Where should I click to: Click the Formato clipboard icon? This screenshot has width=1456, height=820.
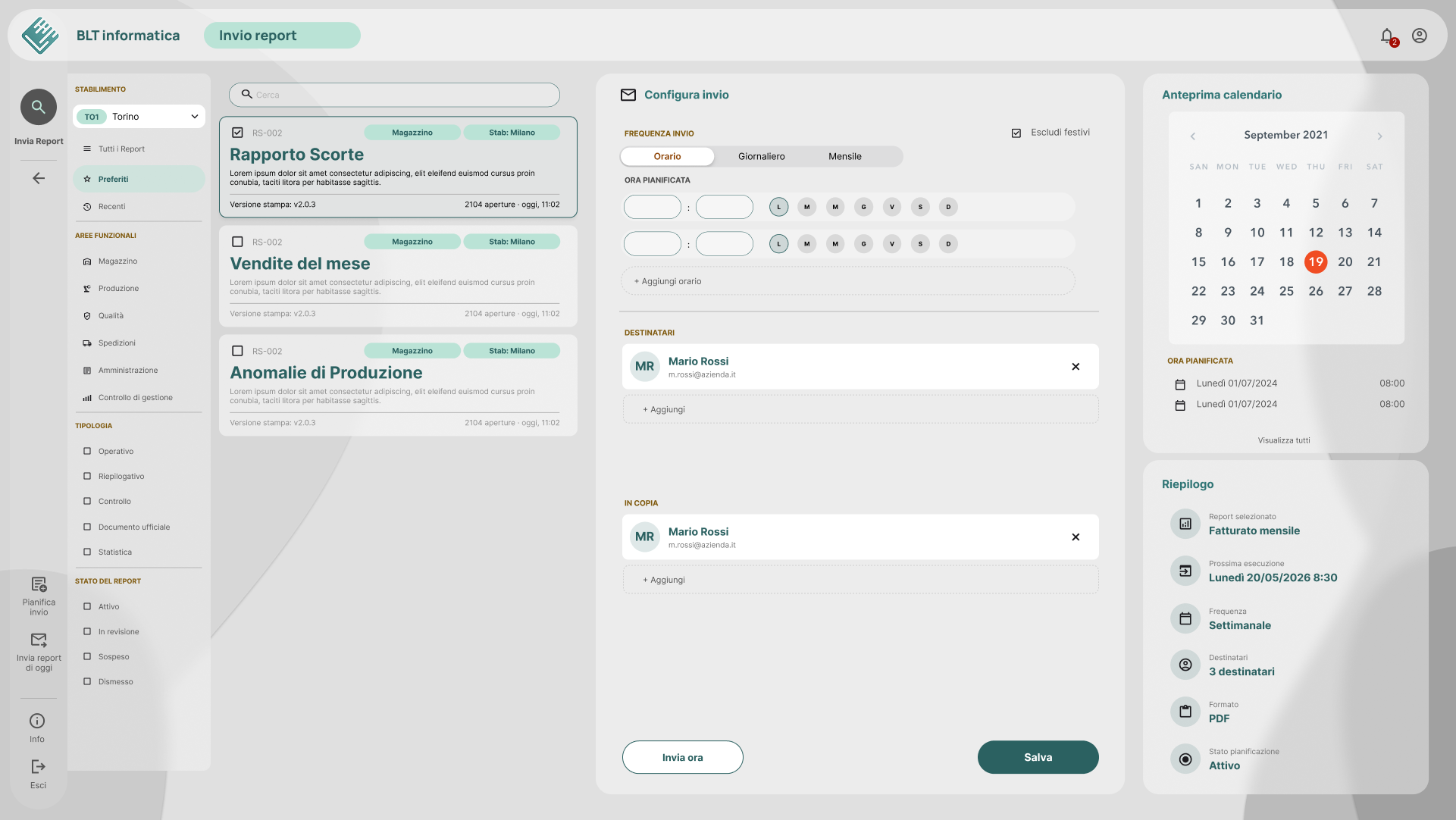point(1185,712)
